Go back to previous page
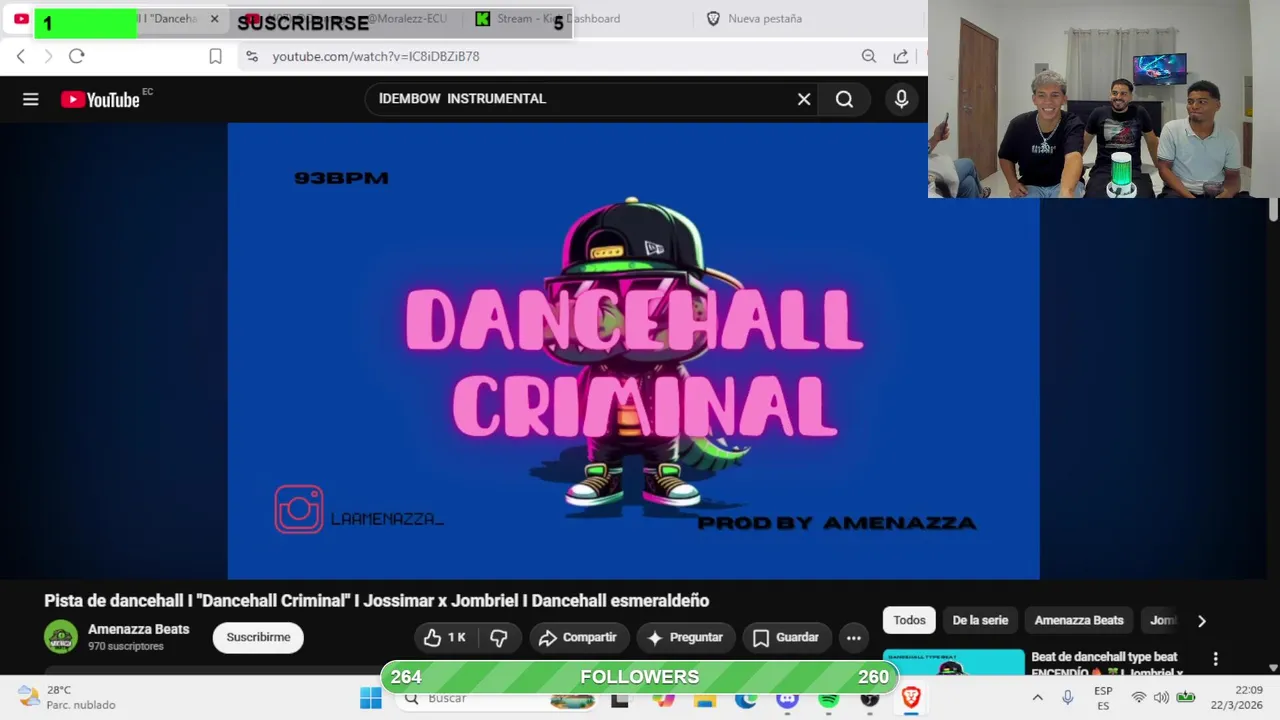Viewport: 1280px width, 720px height. [20, 56]
